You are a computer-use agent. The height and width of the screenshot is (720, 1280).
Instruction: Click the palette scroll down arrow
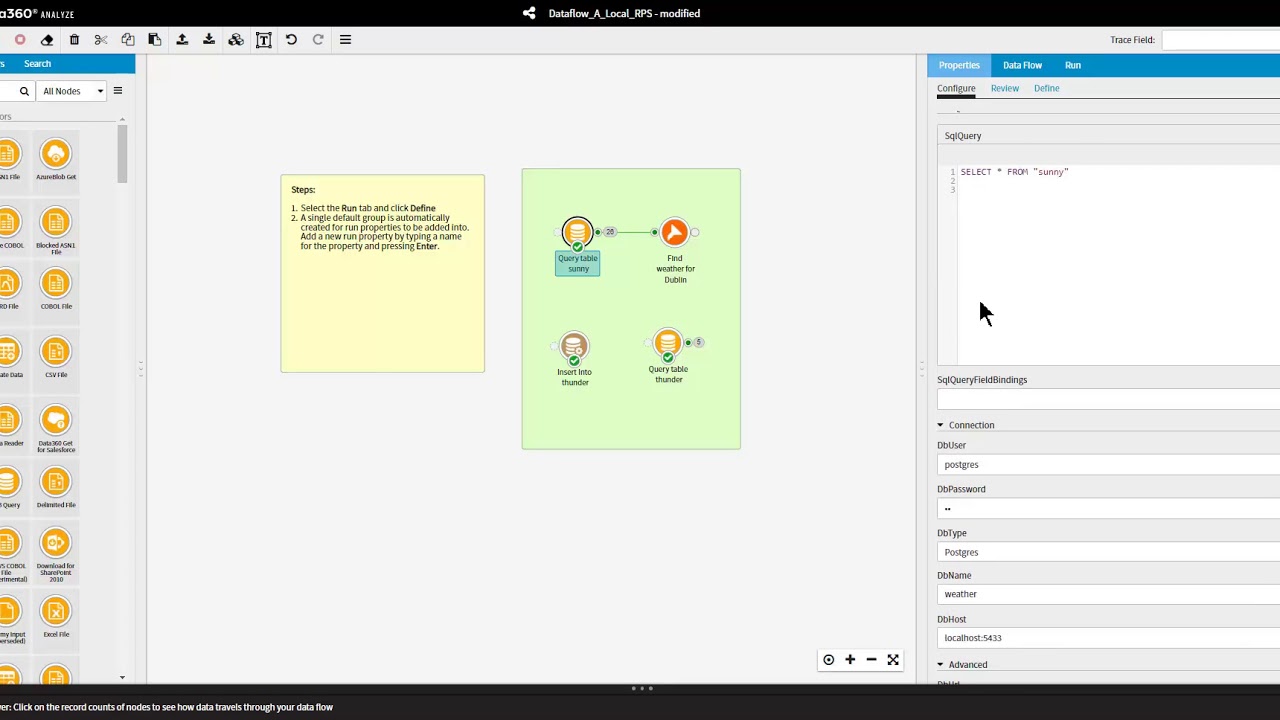122,678
